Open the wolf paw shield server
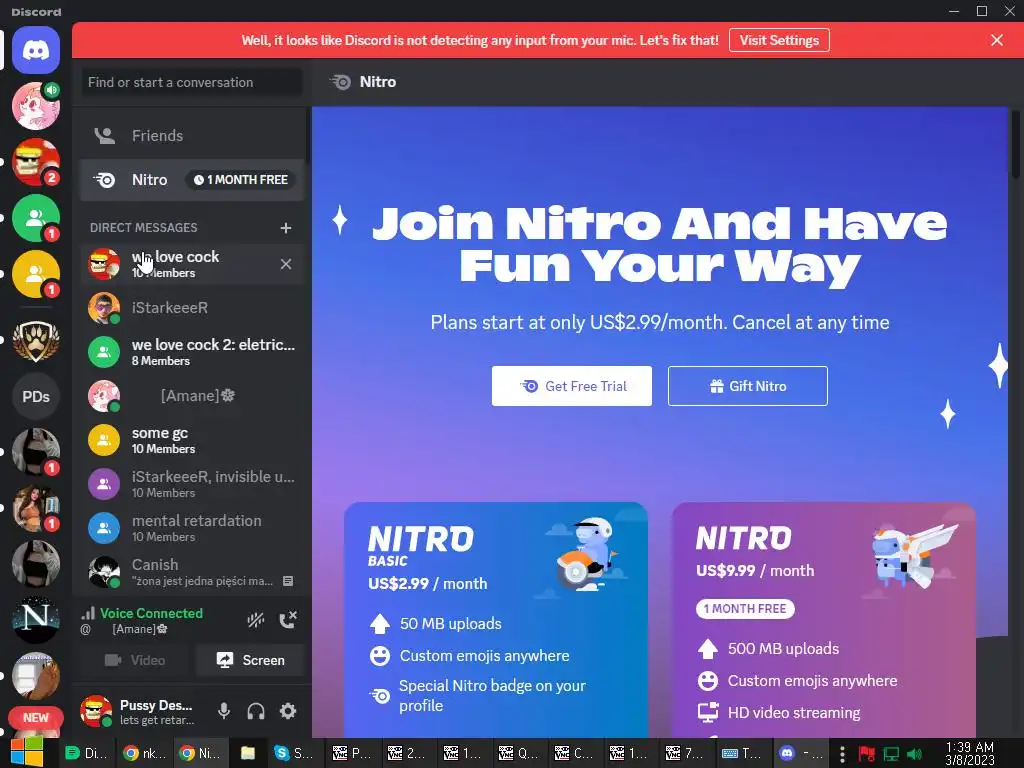 36,340
